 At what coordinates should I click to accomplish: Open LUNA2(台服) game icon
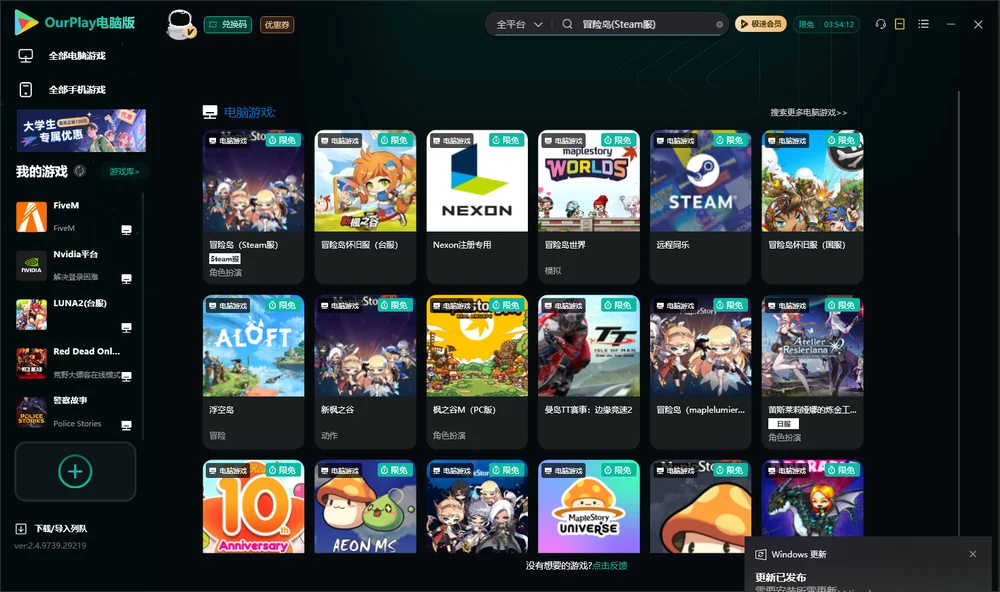(31, 314)
